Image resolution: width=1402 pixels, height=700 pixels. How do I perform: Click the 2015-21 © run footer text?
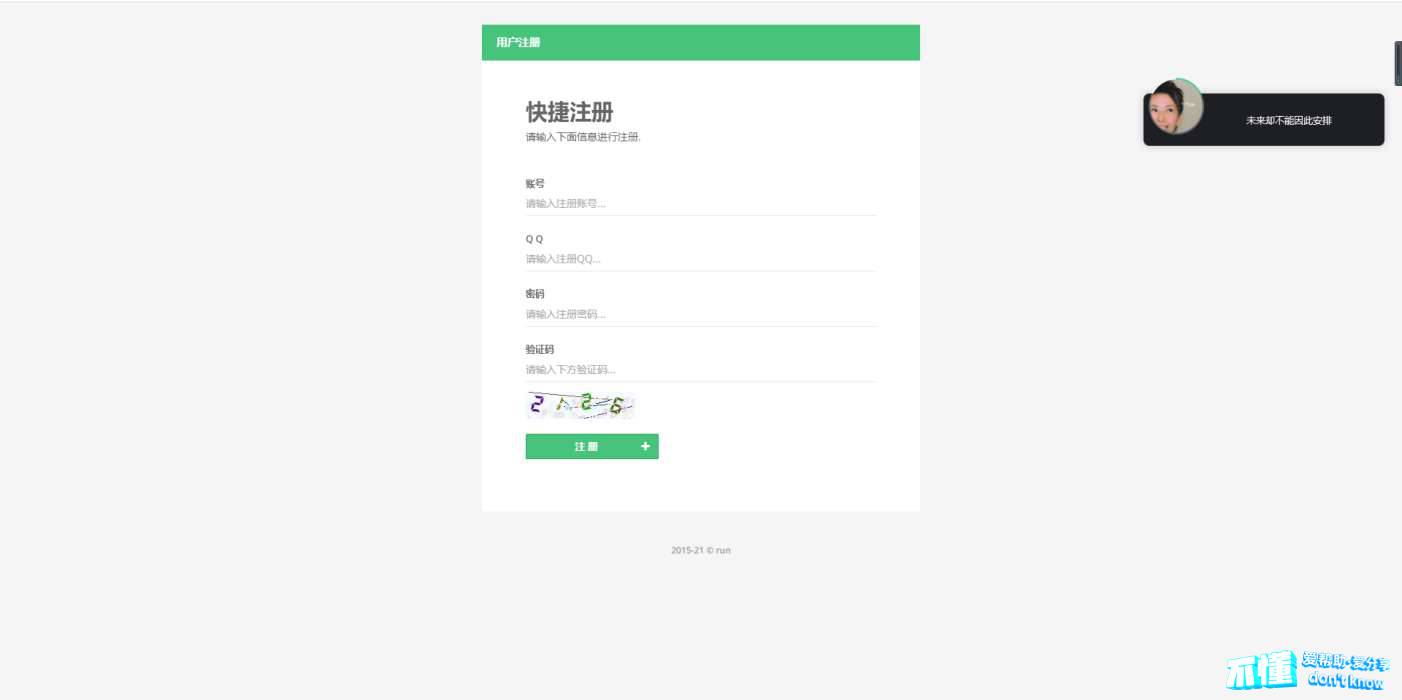701,550
